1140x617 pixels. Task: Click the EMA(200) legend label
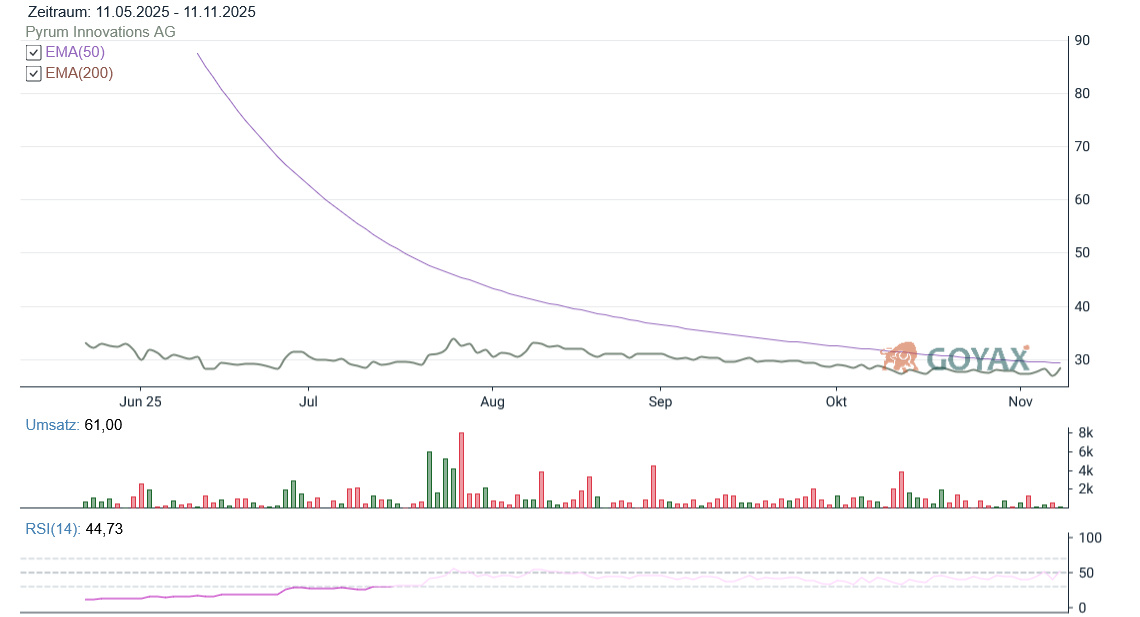(x=79, y=73)
